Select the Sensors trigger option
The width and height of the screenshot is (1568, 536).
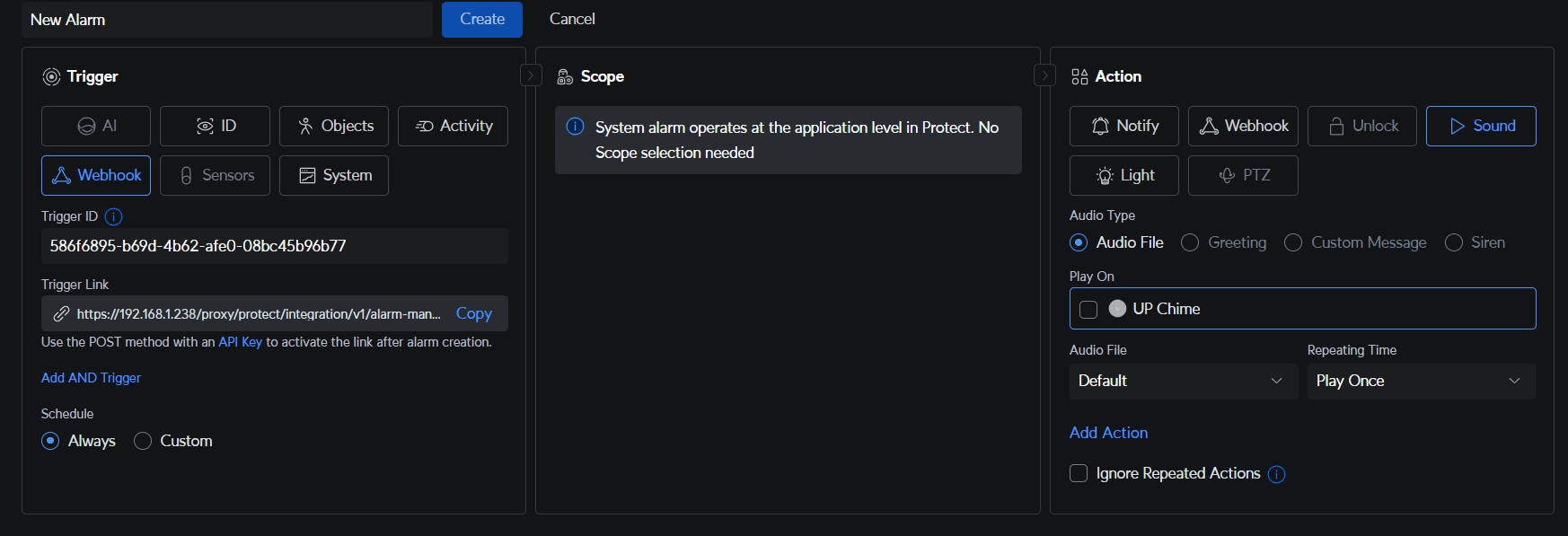(x=215, y=175)
